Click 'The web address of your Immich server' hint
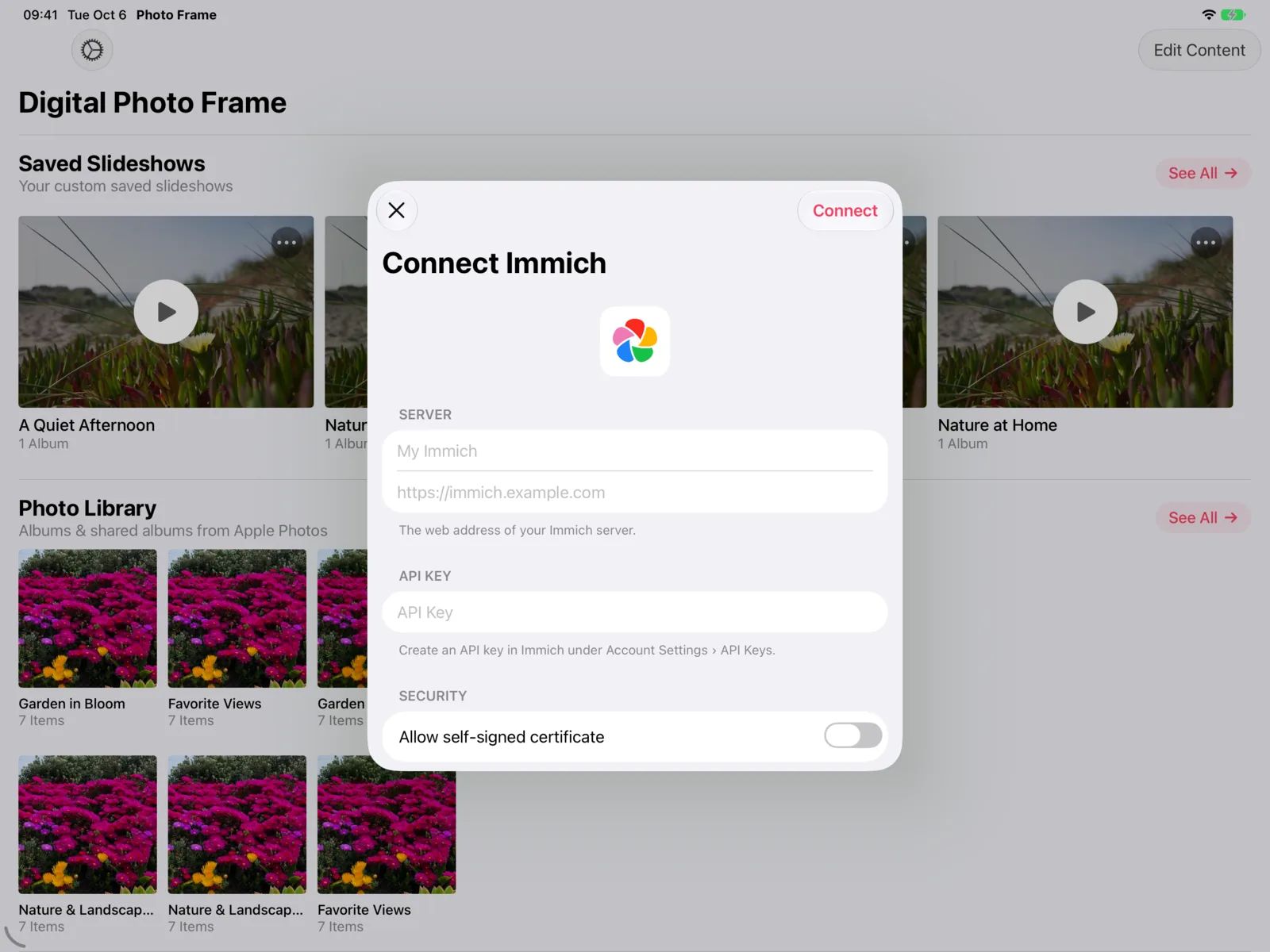 (518, 530)
